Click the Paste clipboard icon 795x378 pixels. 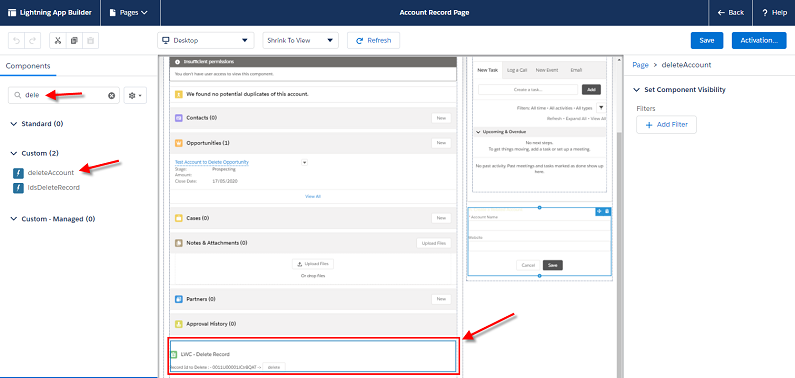[90, 41]
